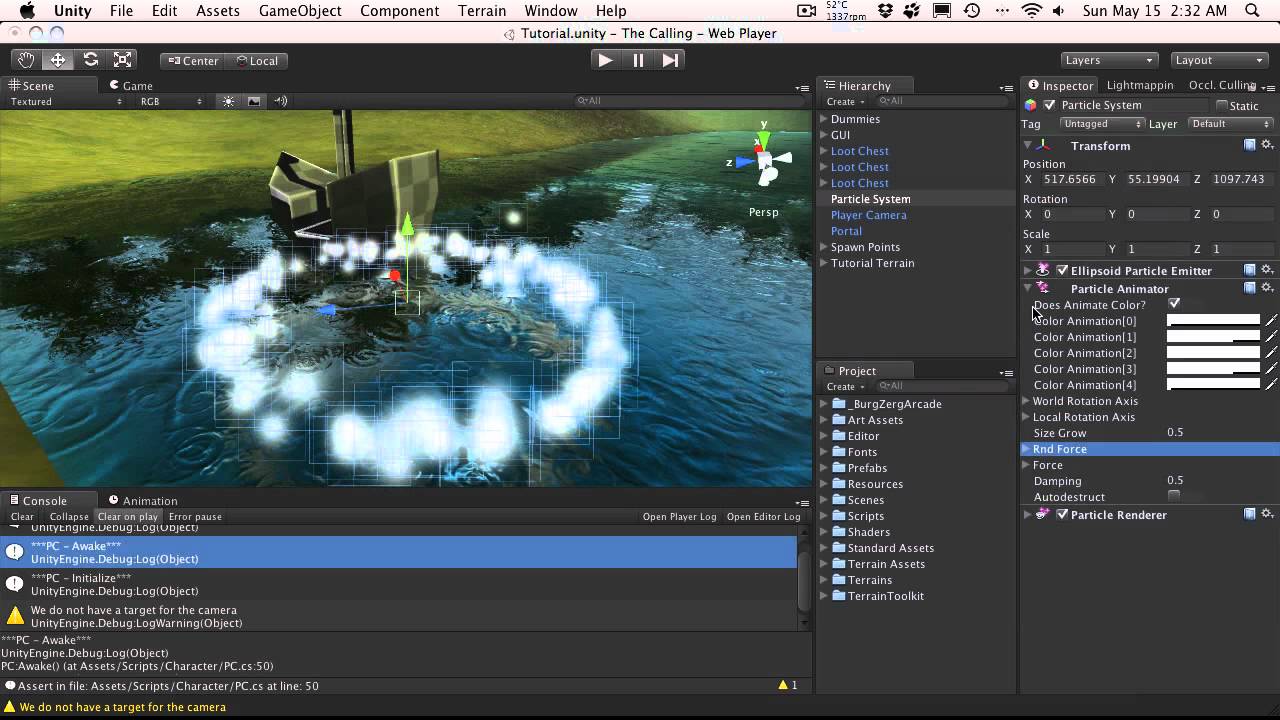The width and height of the screenshot is (1280, 720).
Task: Click Color Animation[3] color swatch
Action: (x=1214, y=369)
